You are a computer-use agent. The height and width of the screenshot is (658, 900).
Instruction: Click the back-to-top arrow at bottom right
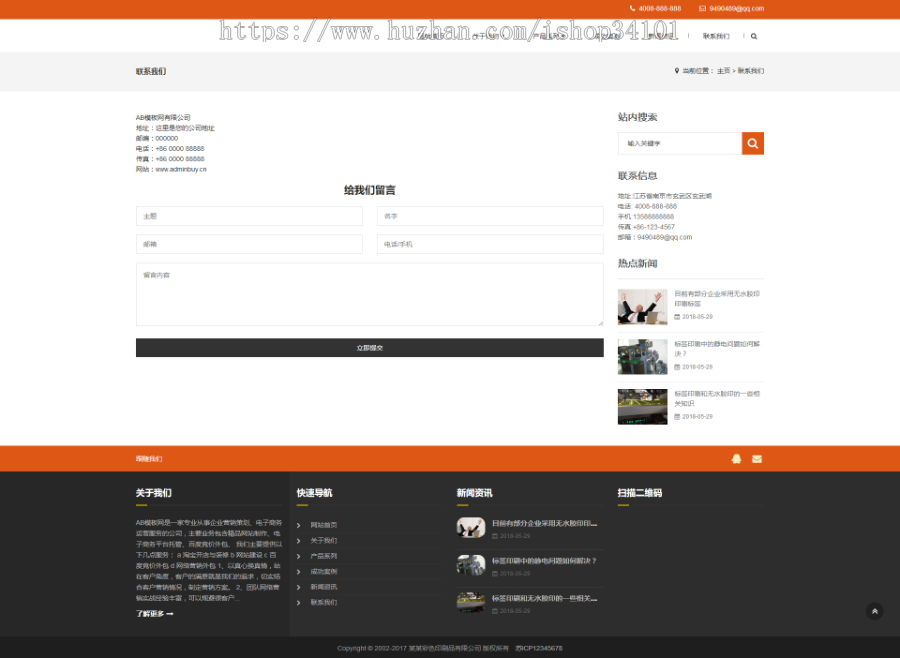pos(875,611)
